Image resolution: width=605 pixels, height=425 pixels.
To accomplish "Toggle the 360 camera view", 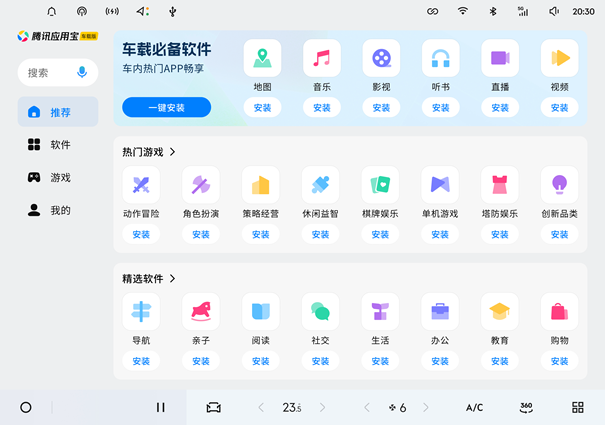I will click(526, 408).
